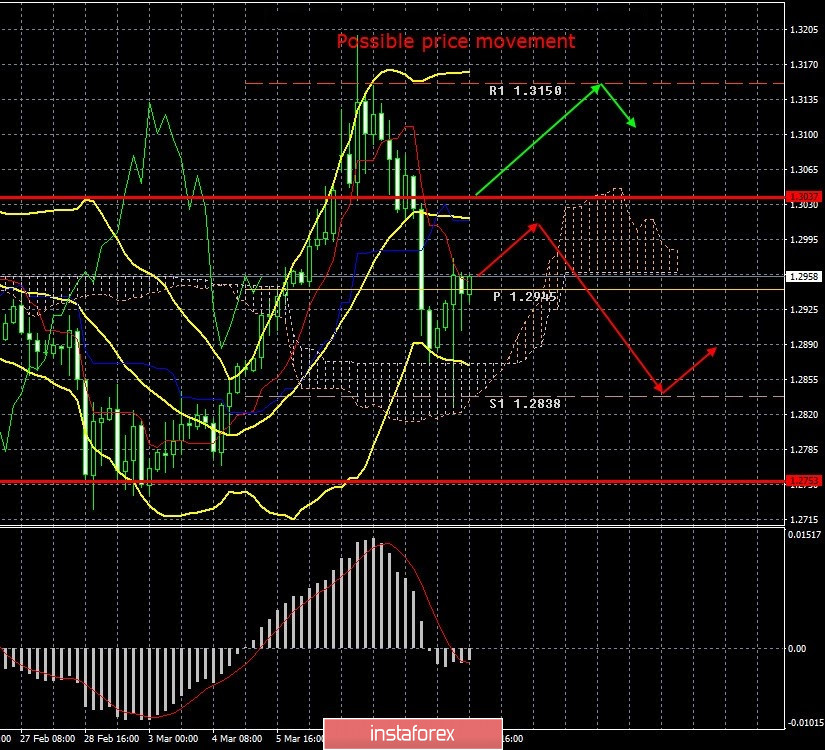Click the 1.3170 price axis label

tap(804, 65)
